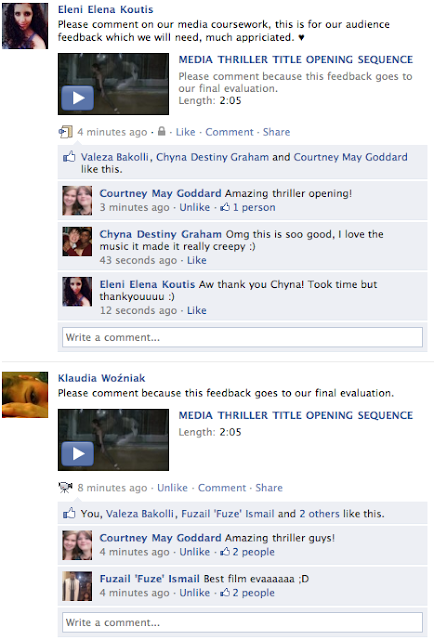The width and height of the screenshot is (434, 640).
Task: Like the first post by Eleni
Action: click(x=185, y=132)
